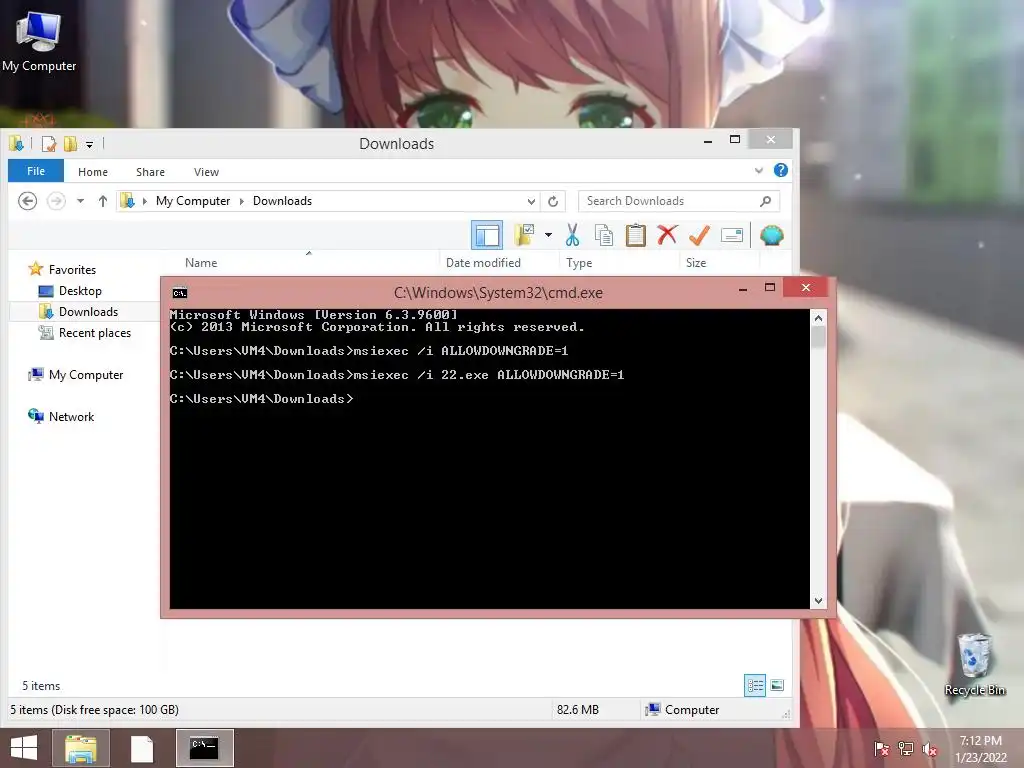Open the folder options dropdown arrow
The height and width of the screenshot is (768, 1024).
(x=548, y=235)
